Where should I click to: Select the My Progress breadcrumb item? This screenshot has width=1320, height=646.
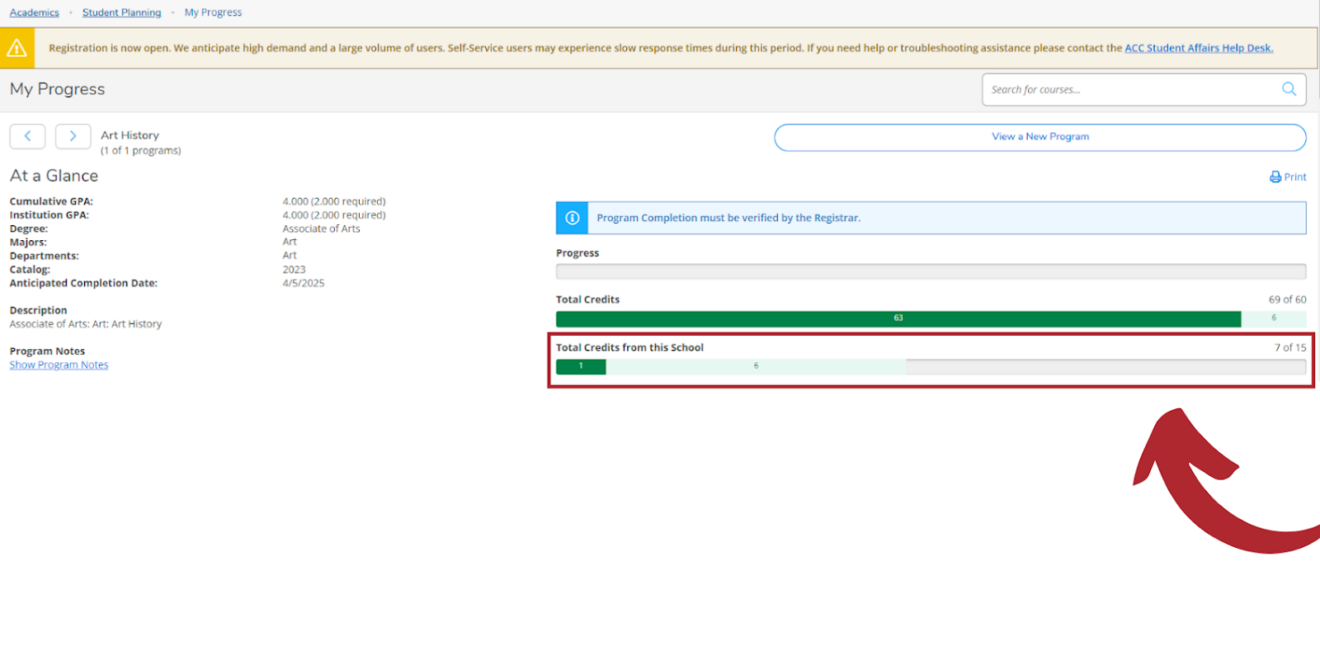tap(213, 13)
